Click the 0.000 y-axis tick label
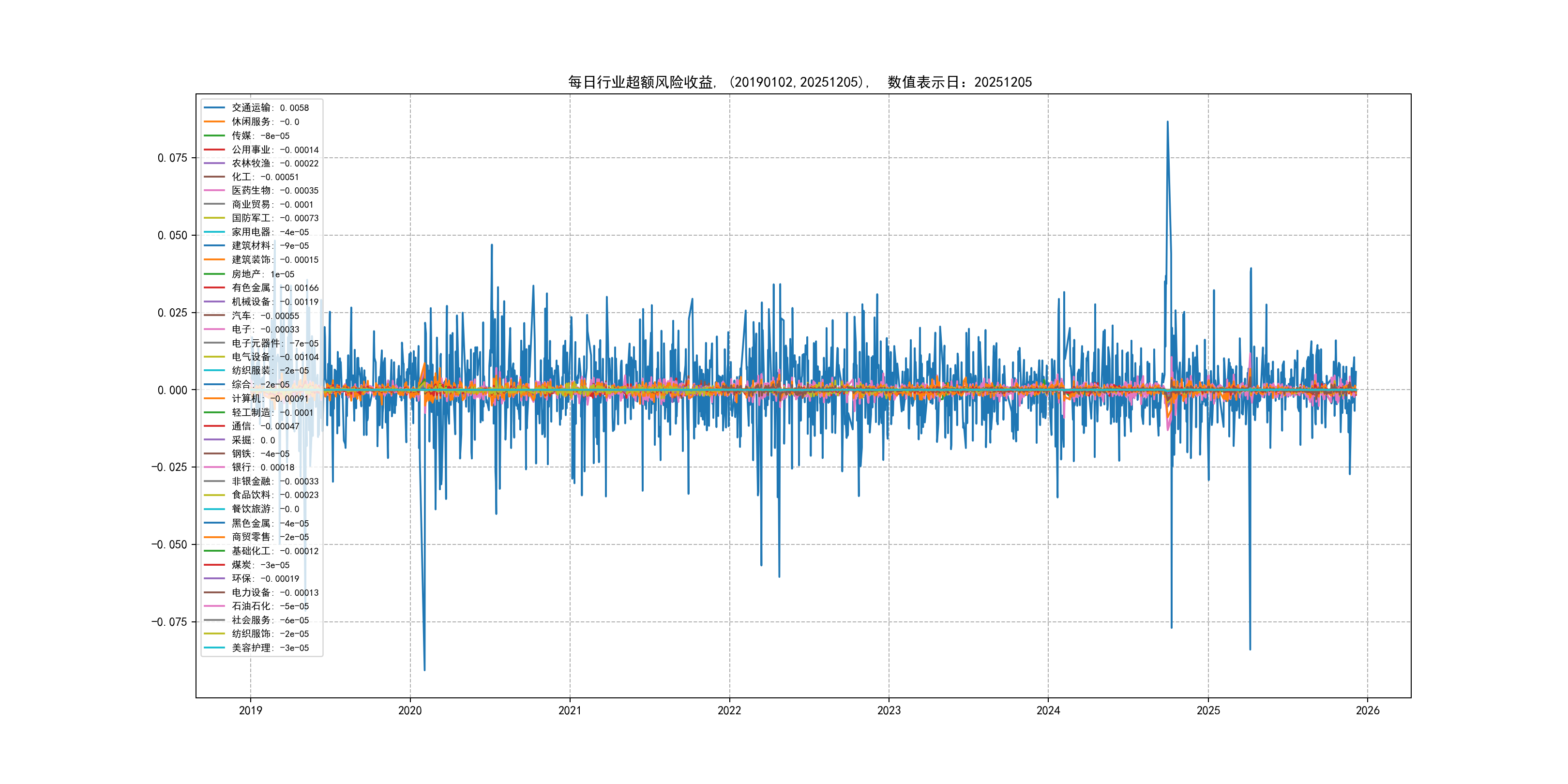Screen dimensions: 1568x784 pyautogui.click(x=172, y=390)
